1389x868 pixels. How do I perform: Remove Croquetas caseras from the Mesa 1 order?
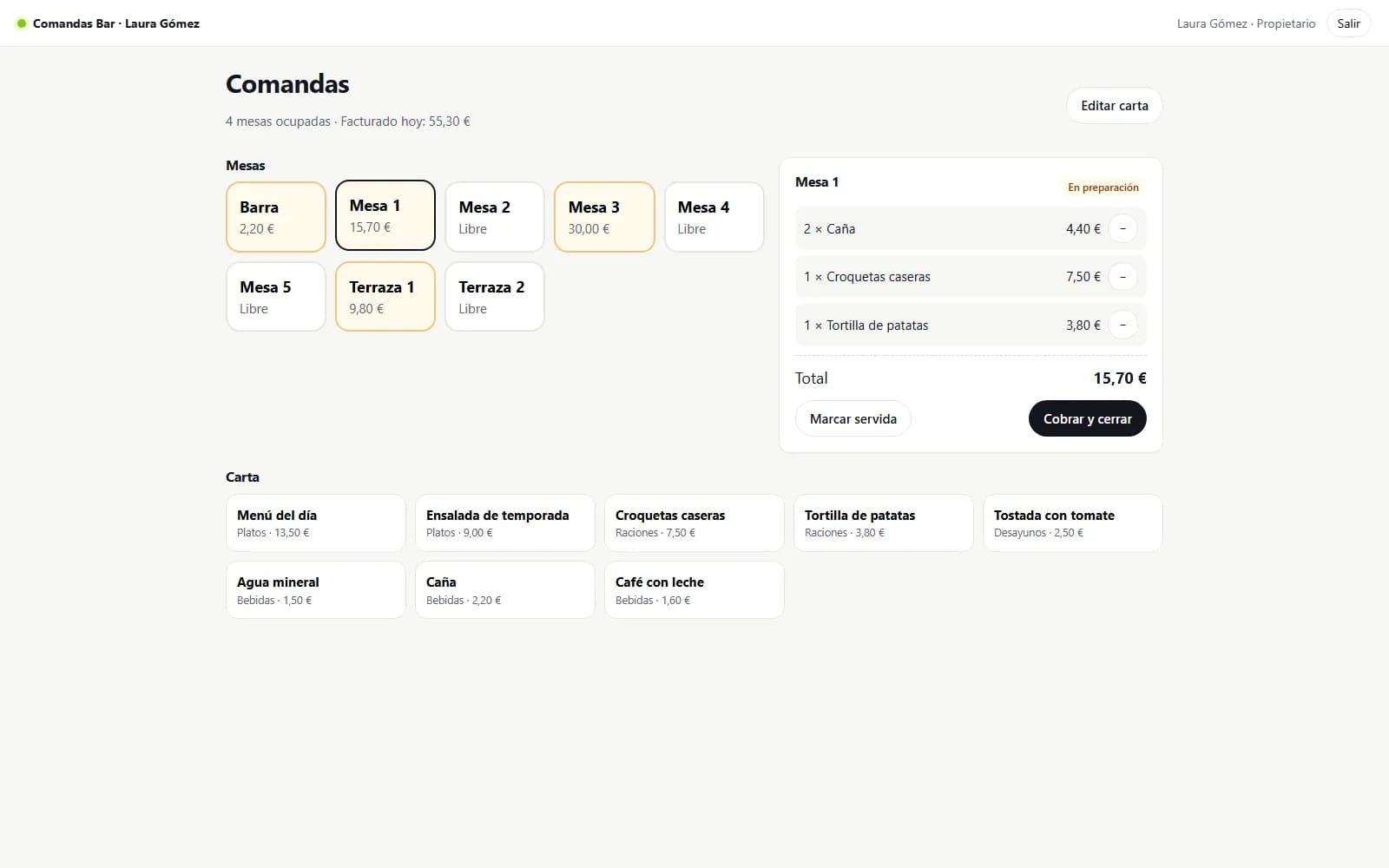tap(1122, 277)
